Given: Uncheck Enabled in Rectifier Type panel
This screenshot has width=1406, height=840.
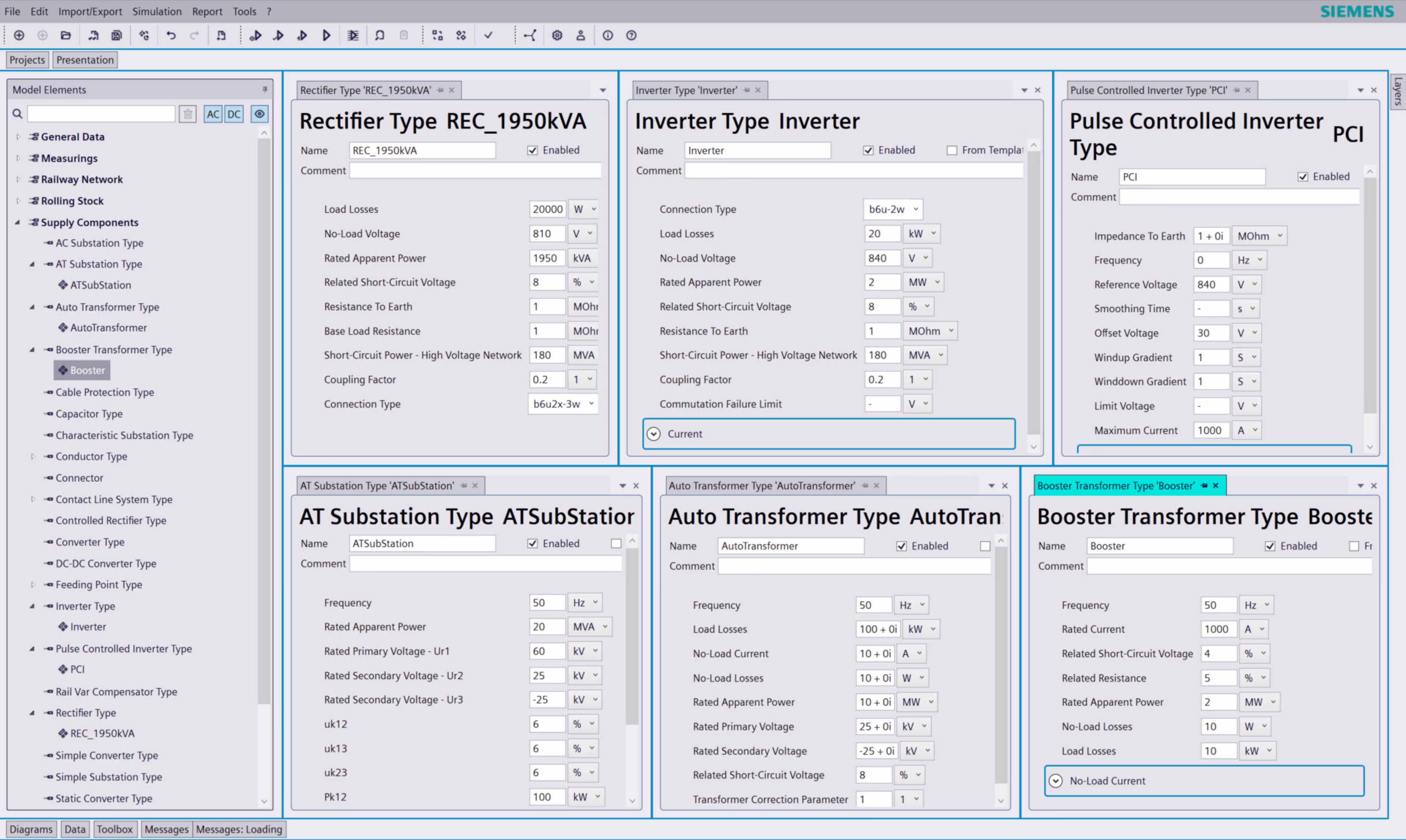Looking at the screenshot, I should click(x=532, y=150).
